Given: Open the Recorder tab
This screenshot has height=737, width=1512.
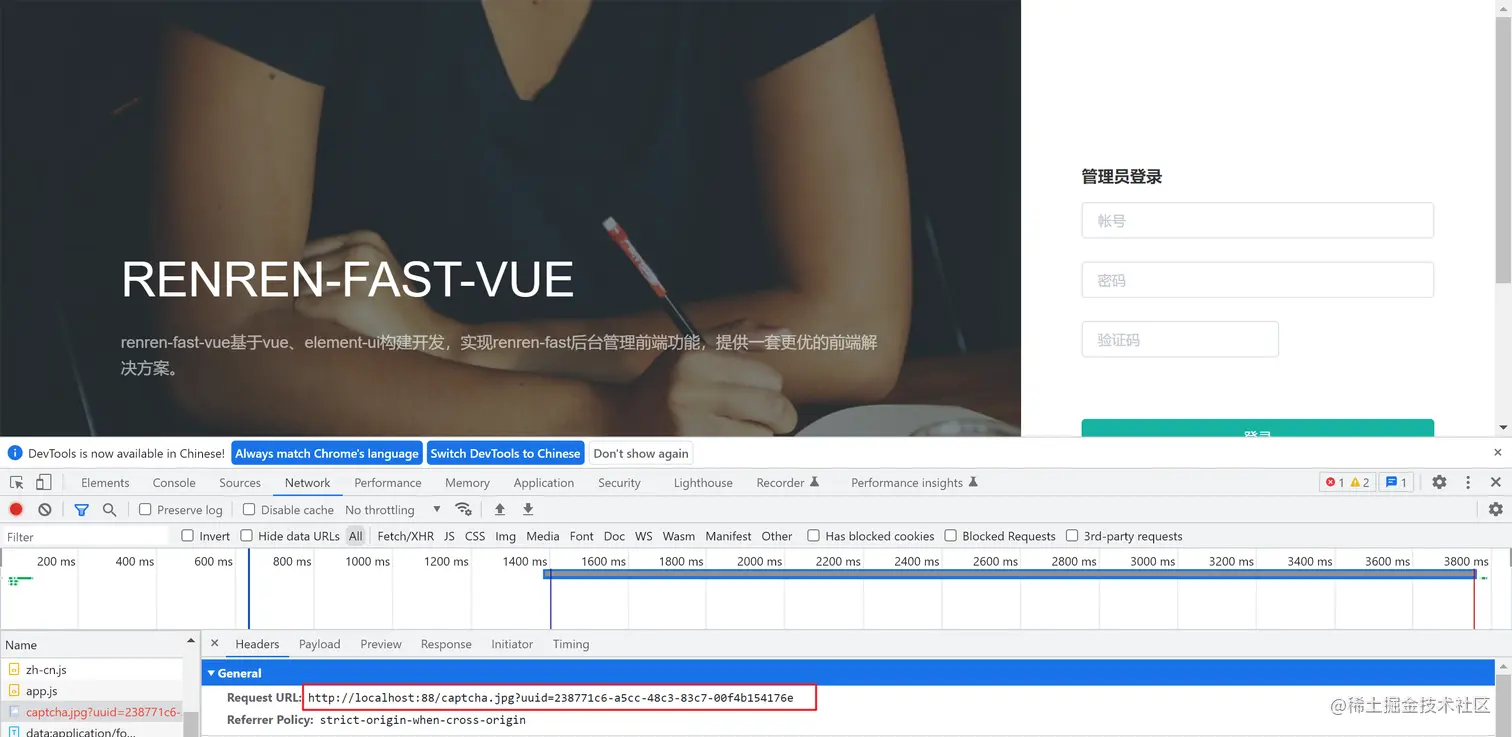Looking at the screenshot, I should click(788, 482).
